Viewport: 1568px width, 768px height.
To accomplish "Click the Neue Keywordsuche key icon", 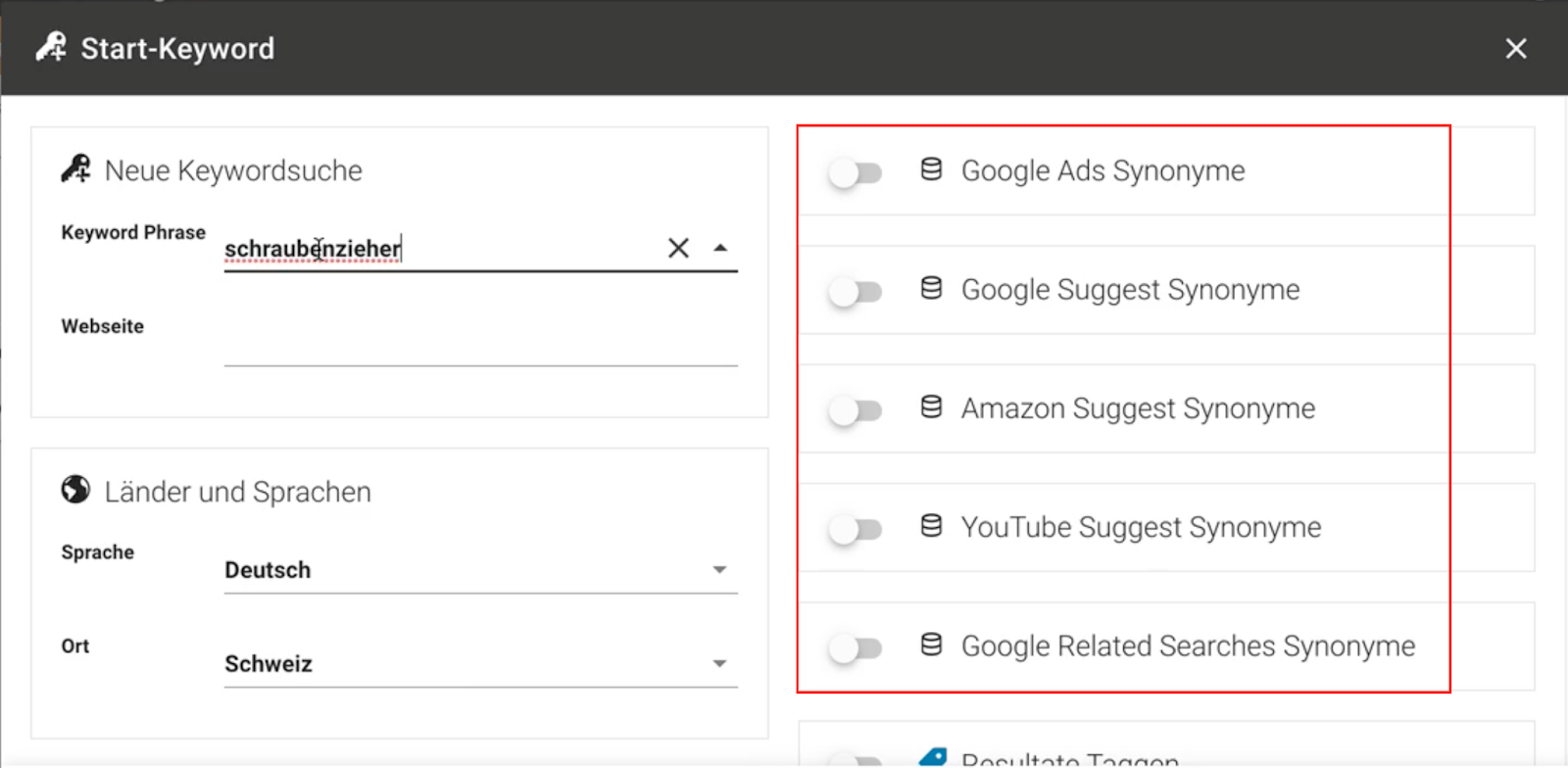I will pos(75,168).
